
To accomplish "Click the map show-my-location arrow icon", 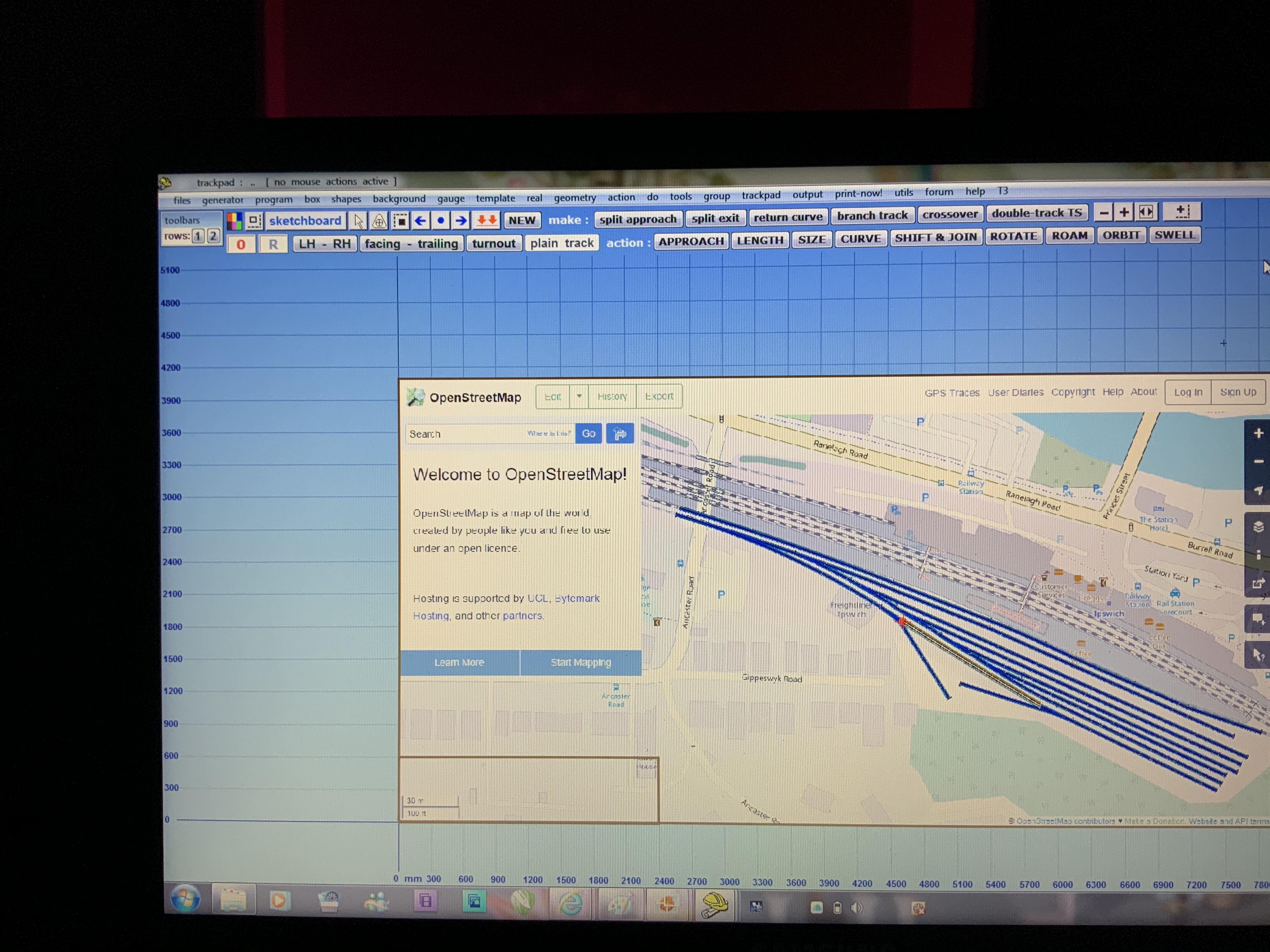I will pyautogui.click(x=1258, y=490).
